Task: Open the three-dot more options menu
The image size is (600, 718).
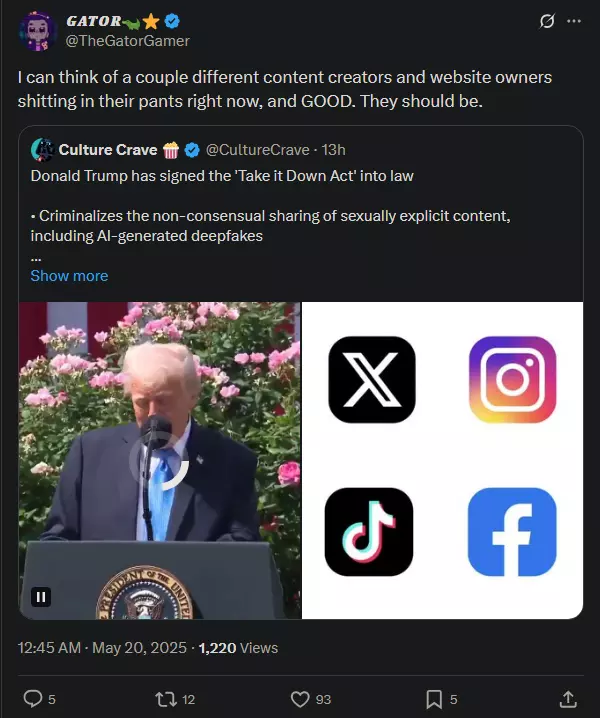Action: (x=574, y=21)
